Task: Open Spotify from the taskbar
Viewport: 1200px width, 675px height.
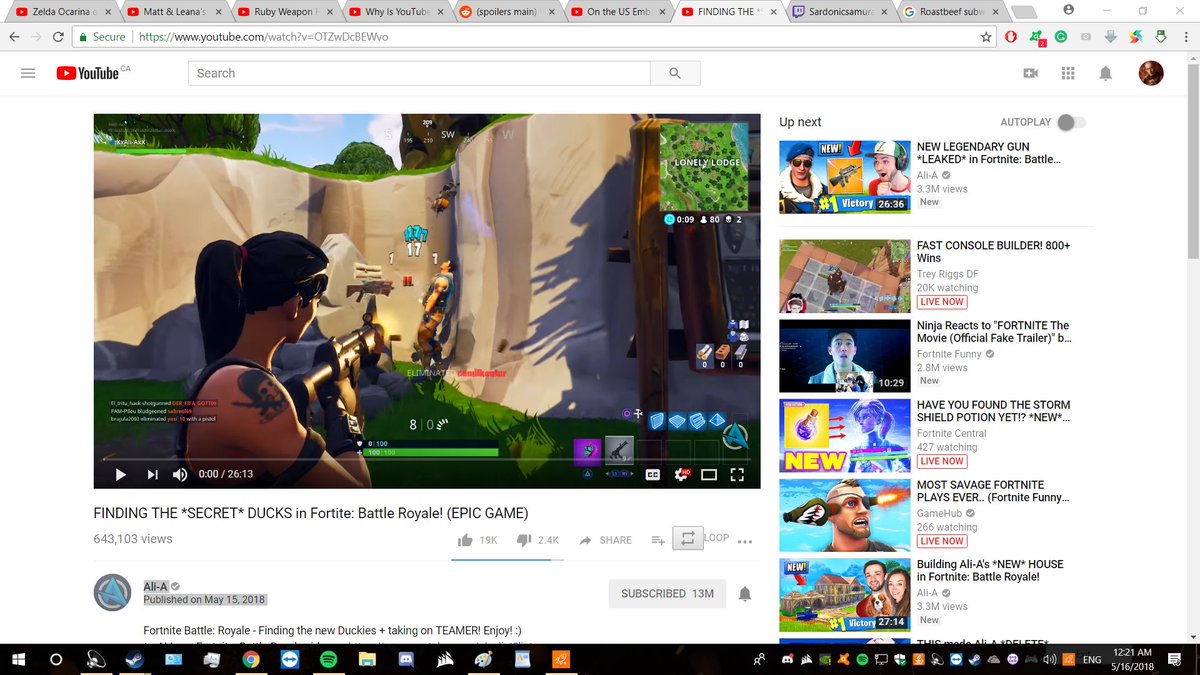Action: [x=328, y=659]
